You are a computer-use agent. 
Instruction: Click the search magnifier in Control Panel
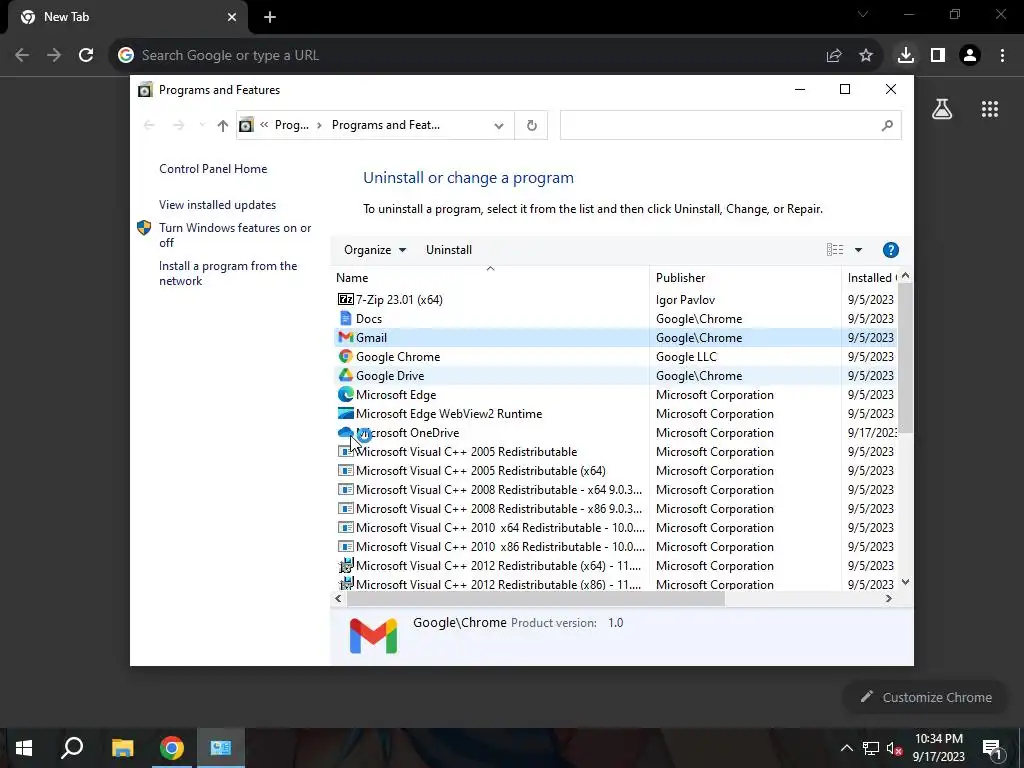(x=886, y=125)
